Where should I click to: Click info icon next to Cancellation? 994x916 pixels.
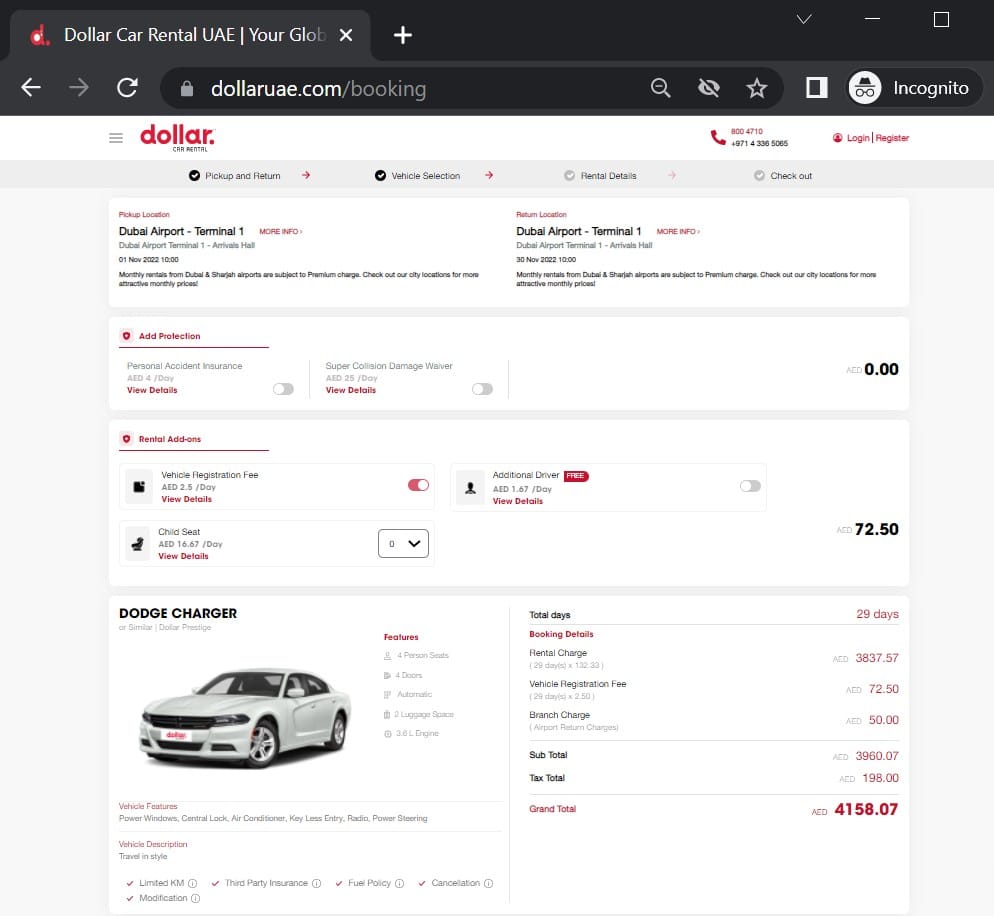click(x=489, y=883)
